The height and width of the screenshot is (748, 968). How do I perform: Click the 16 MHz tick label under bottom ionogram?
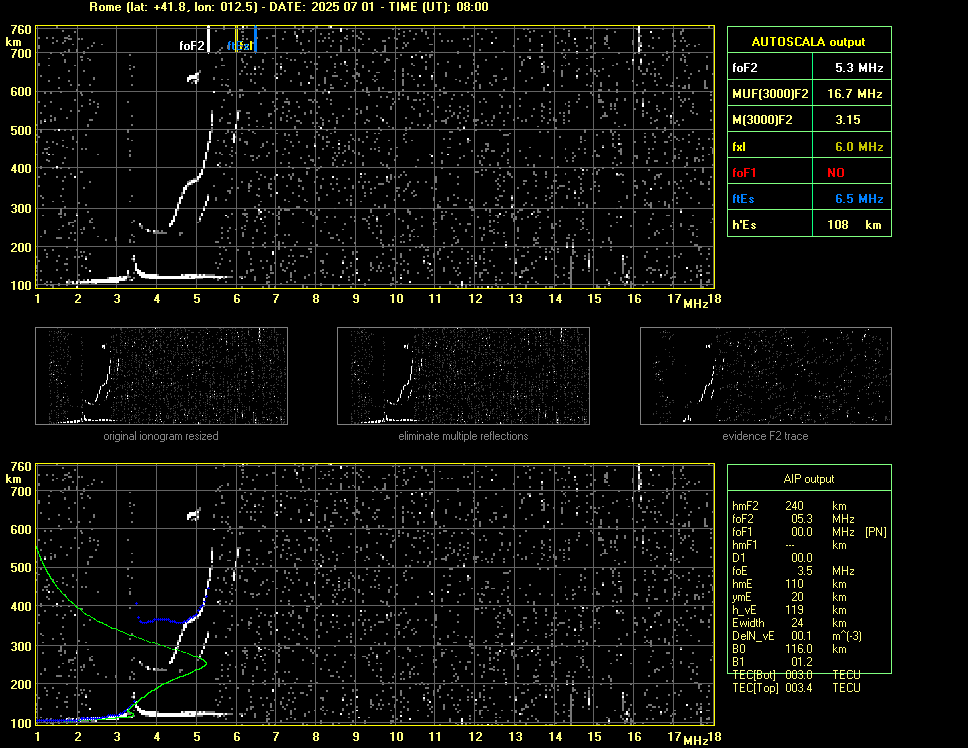(x=634, y=736)
